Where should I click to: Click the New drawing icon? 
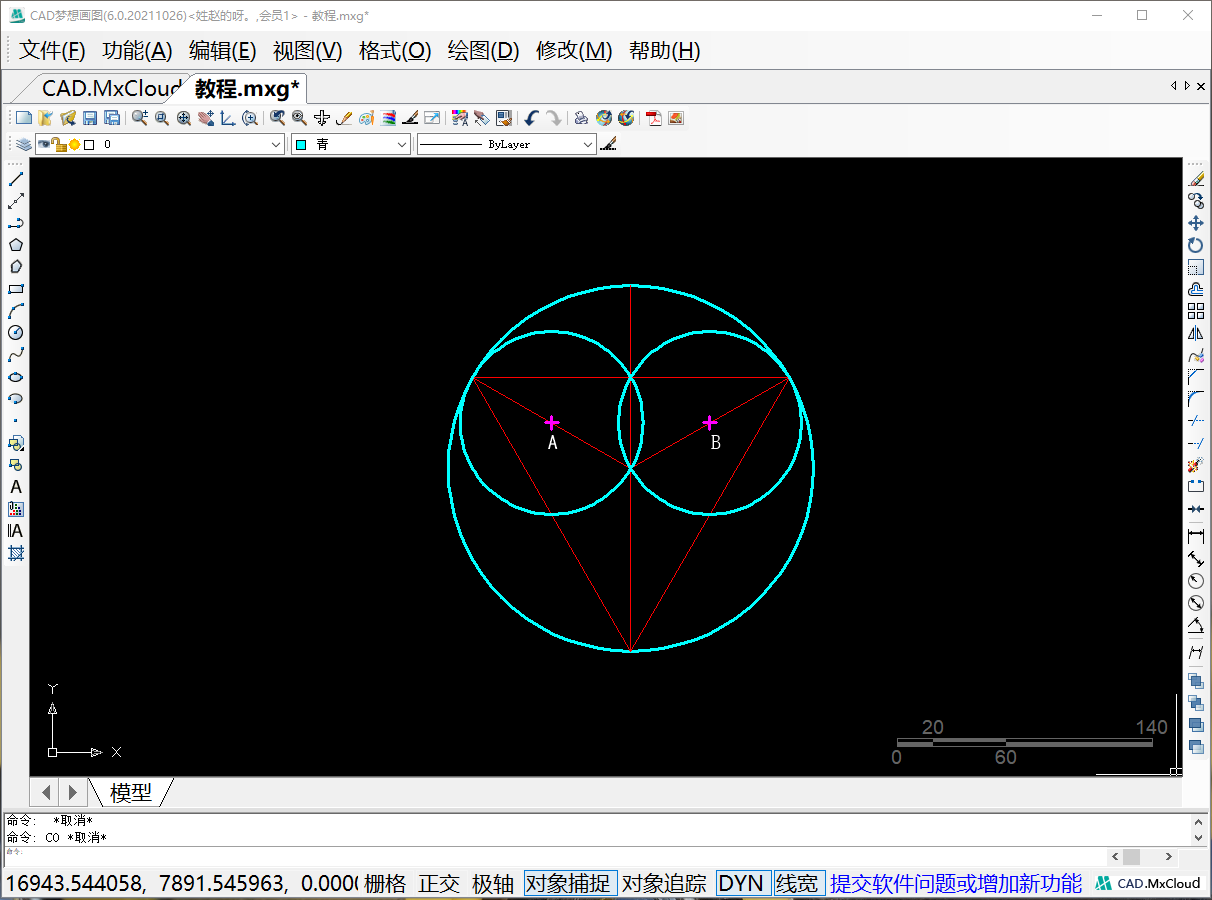pos(24,118)
